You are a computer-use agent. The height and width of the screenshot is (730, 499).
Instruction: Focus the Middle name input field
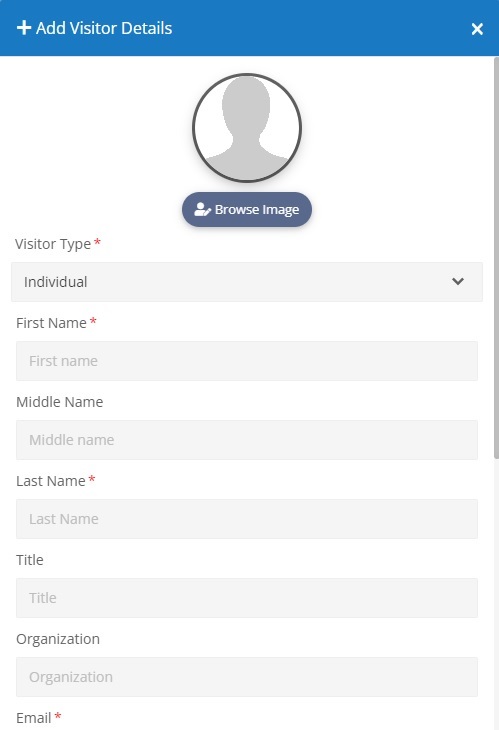(247, 440)
